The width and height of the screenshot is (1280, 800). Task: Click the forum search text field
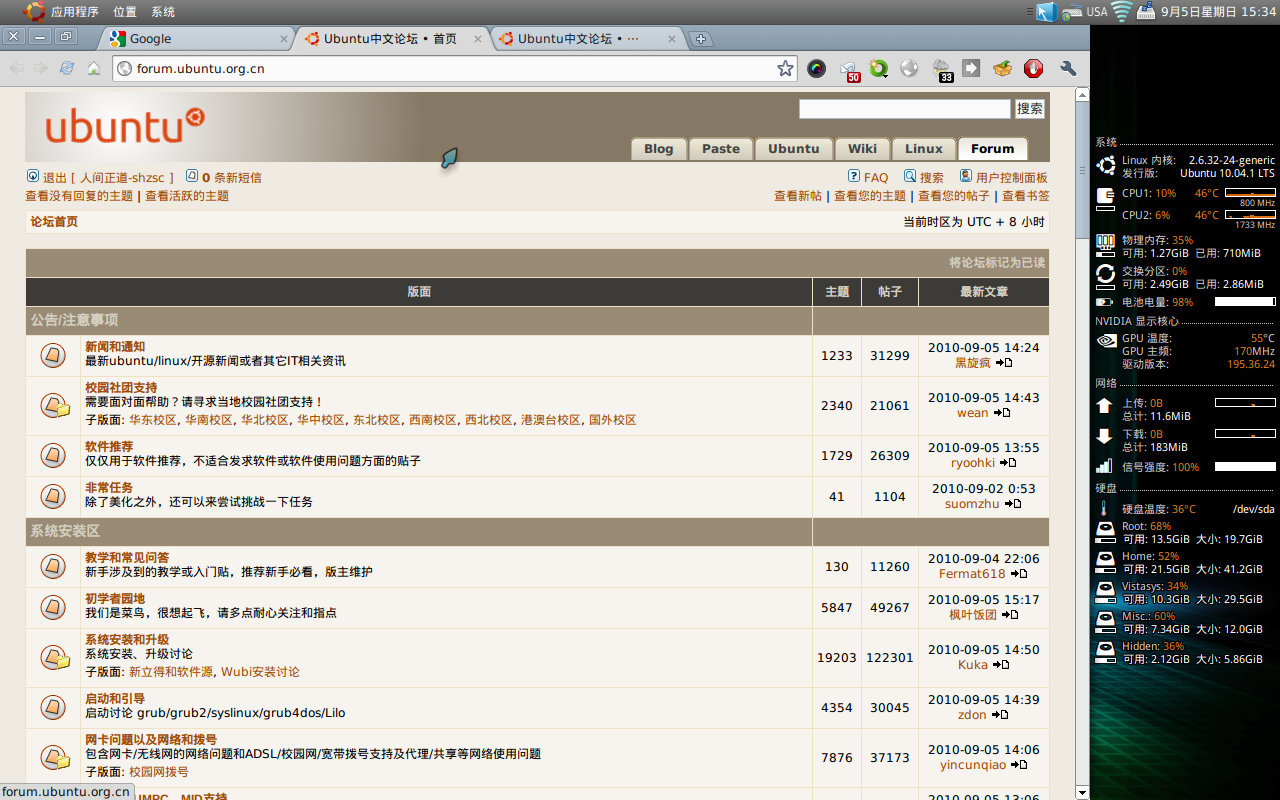tap(905, 108)
